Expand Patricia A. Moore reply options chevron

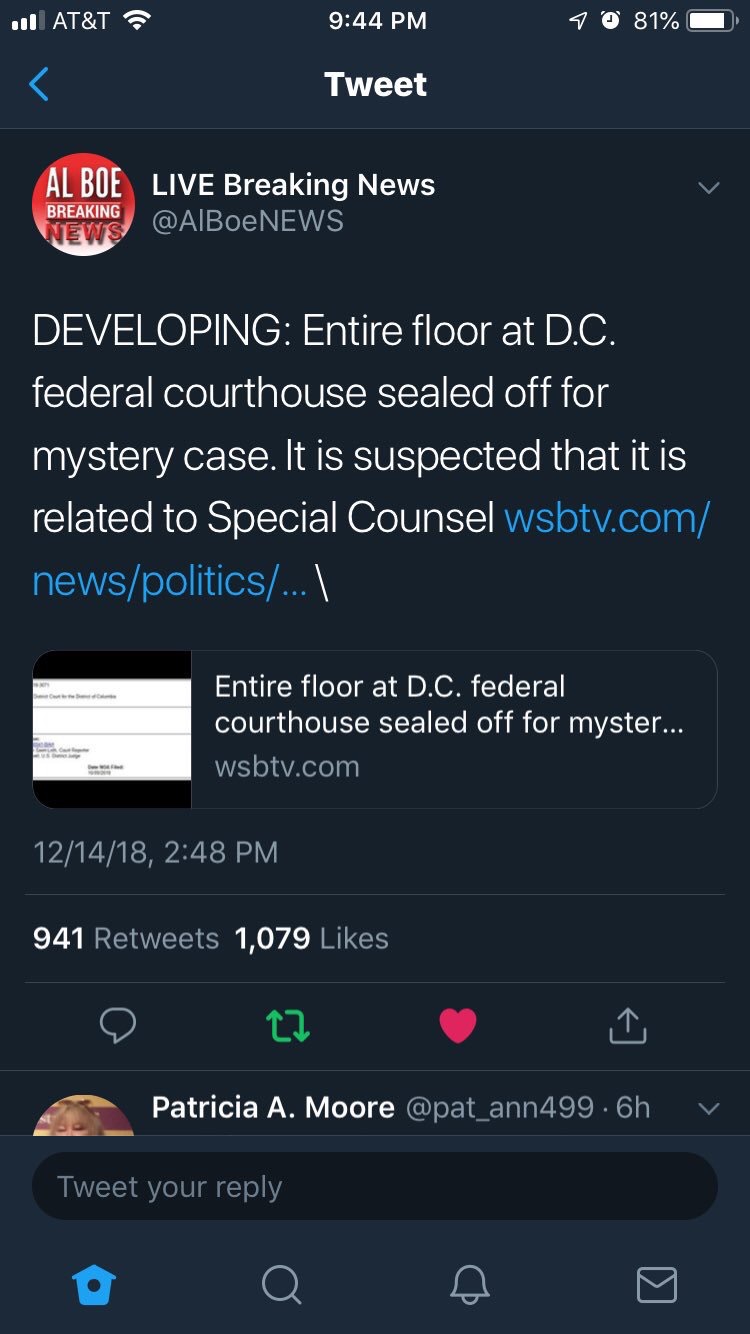708,1108
